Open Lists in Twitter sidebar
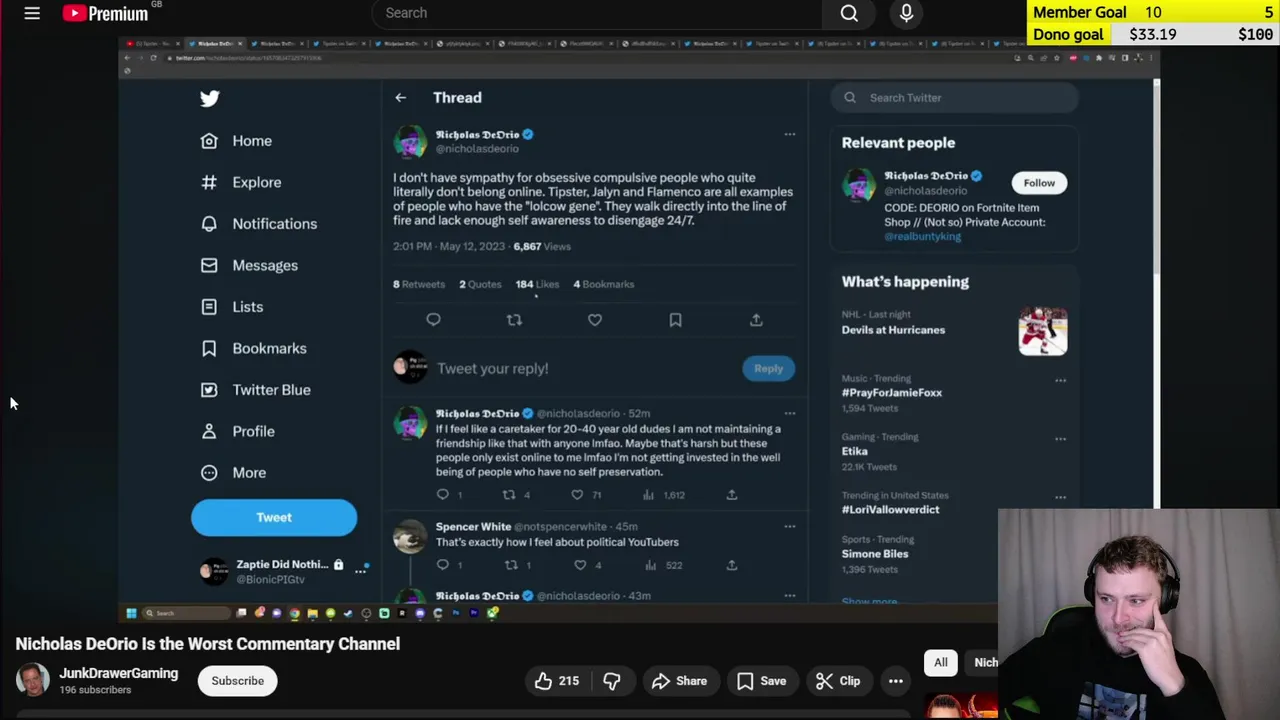 pyautogui.click(x=232, y=307)
